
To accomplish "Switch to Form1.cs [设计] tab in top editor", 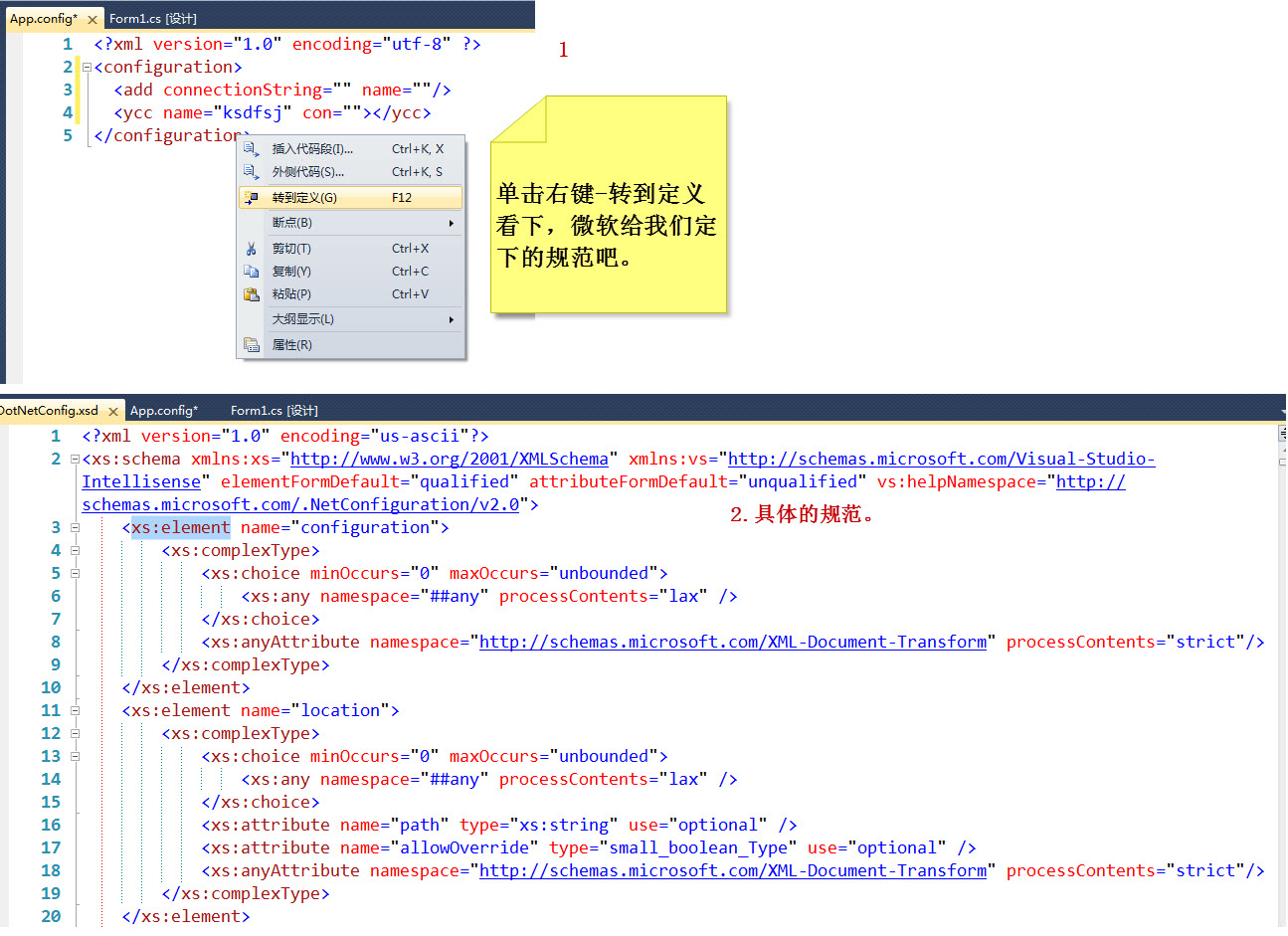I will coord(153,19).
